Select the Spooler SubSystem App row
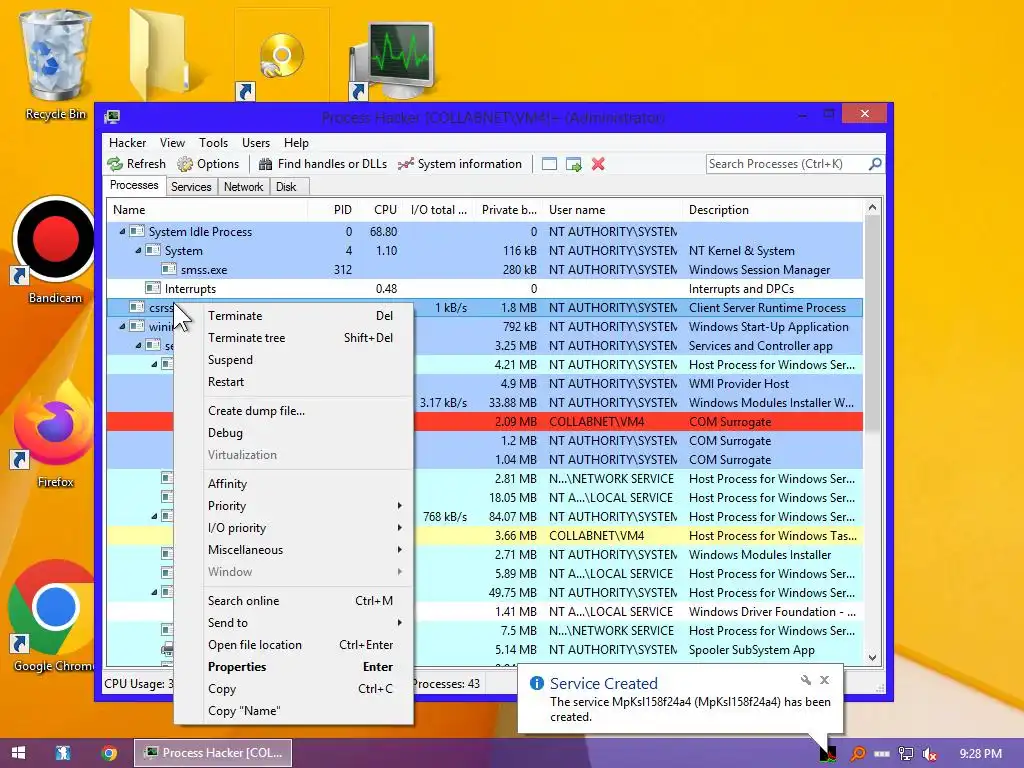 [x=637, y=650]
